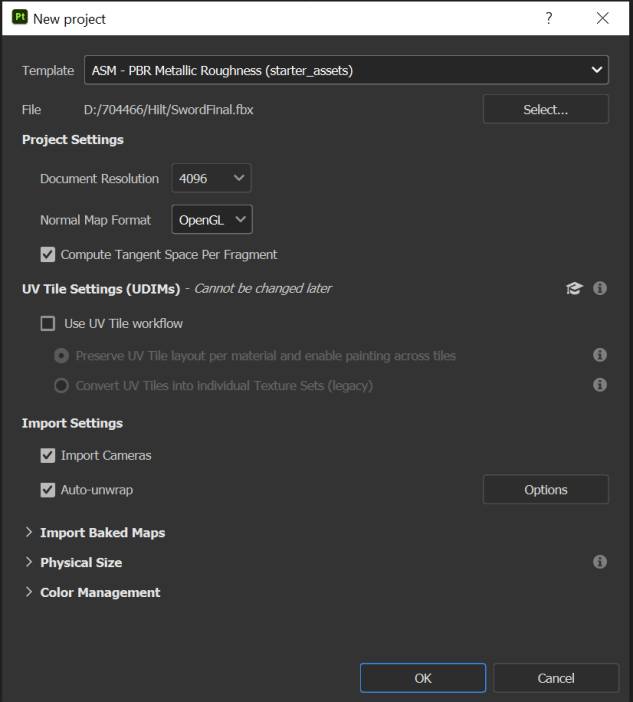Click the Select... file button
Viewport: 633px width, 702px height.
tap(545, 110)
